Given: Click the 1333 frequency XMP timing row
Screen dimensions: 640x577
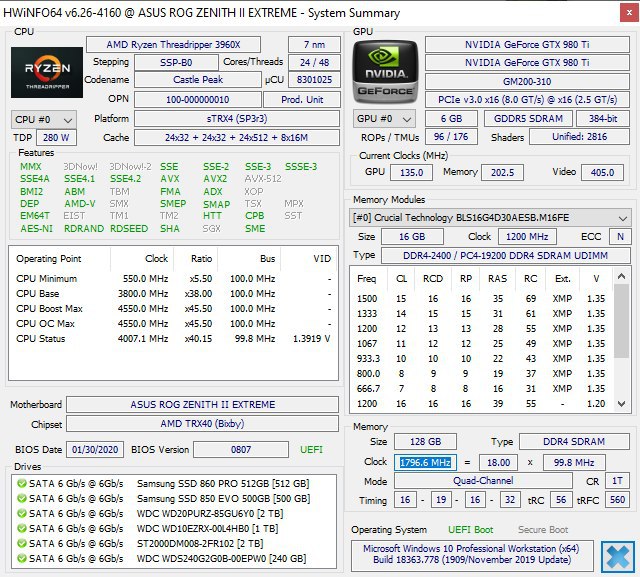Looking at the screenshot, I should click(x=482, y=314).
